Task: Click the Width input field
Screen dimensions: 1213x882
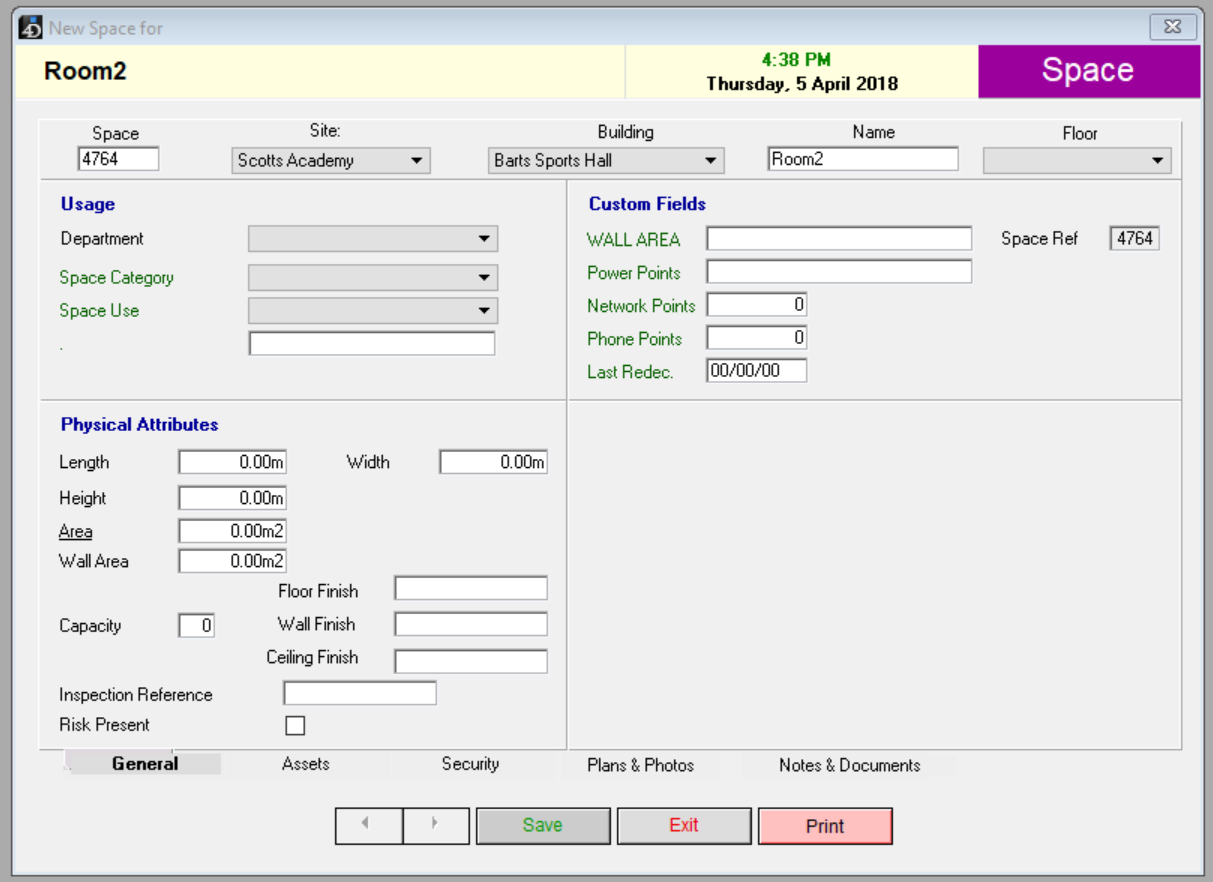Action: (x=494, y=463)
